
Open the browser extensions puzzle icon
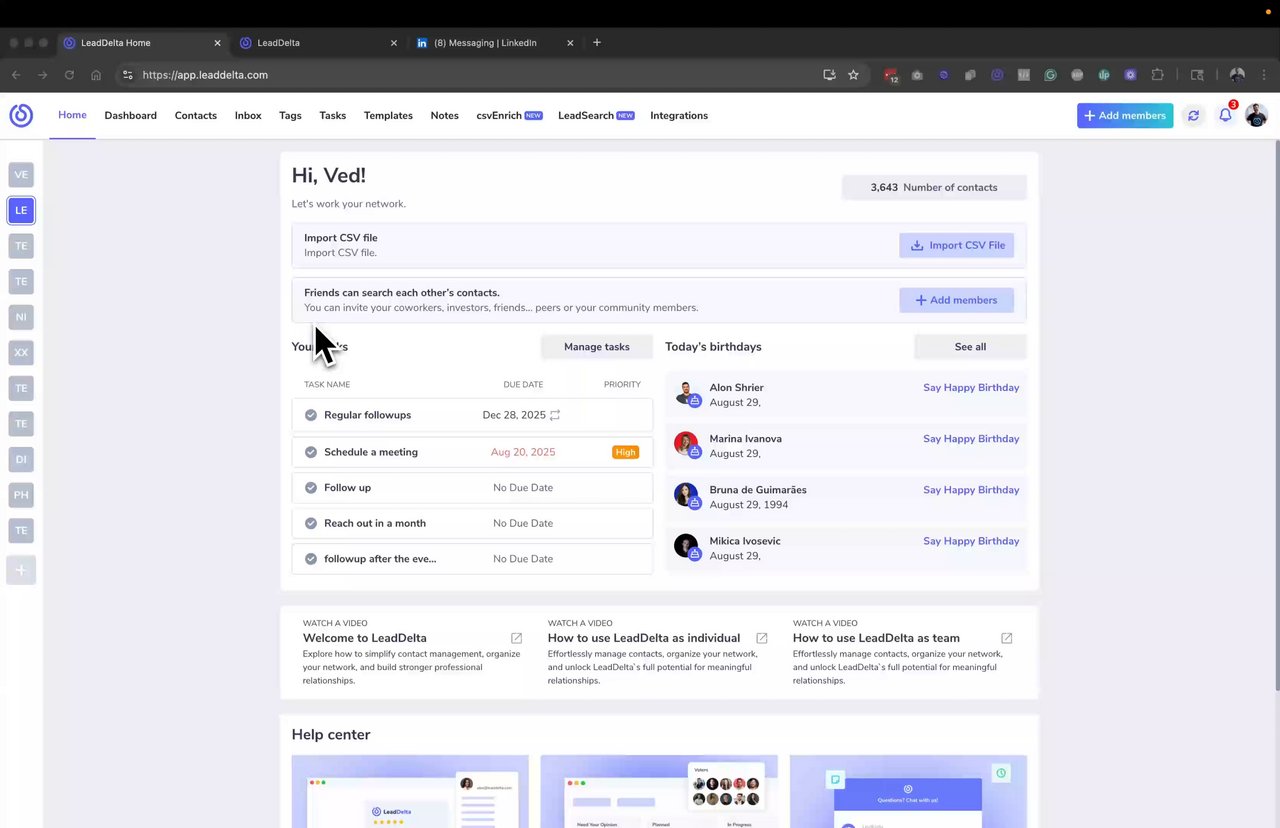pyautogui.click(x=1158, y=75)
